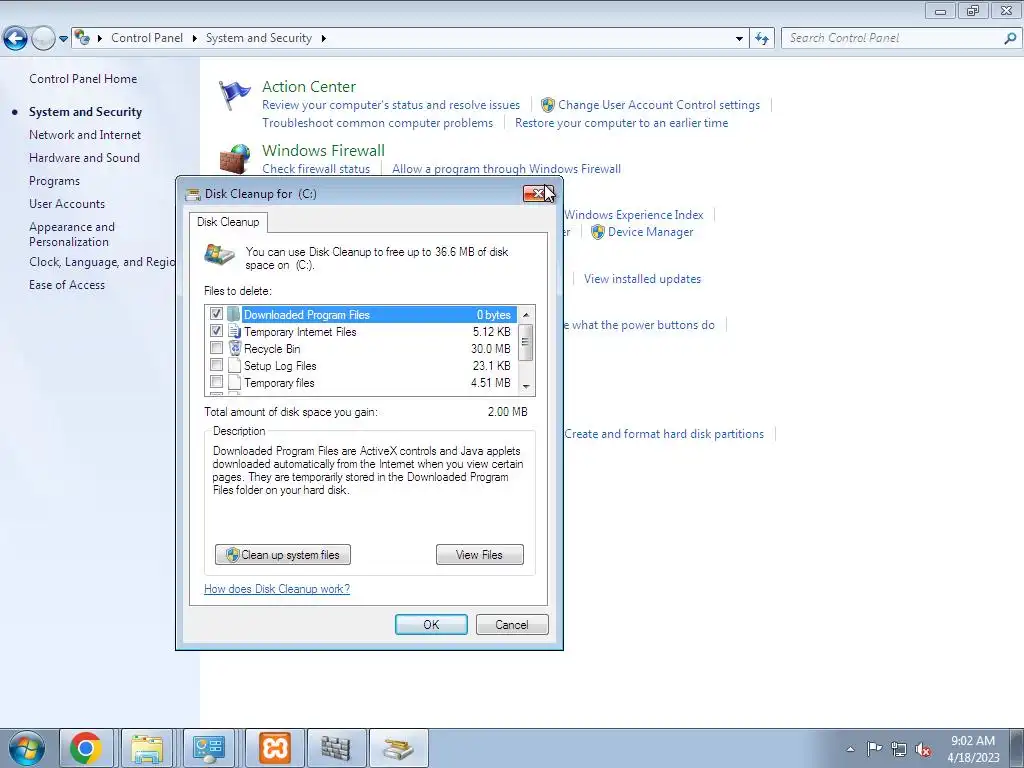Screen dimensions: 1024x768
Task: Open the recent pages dropdown arrow
Action: [63, 39]
